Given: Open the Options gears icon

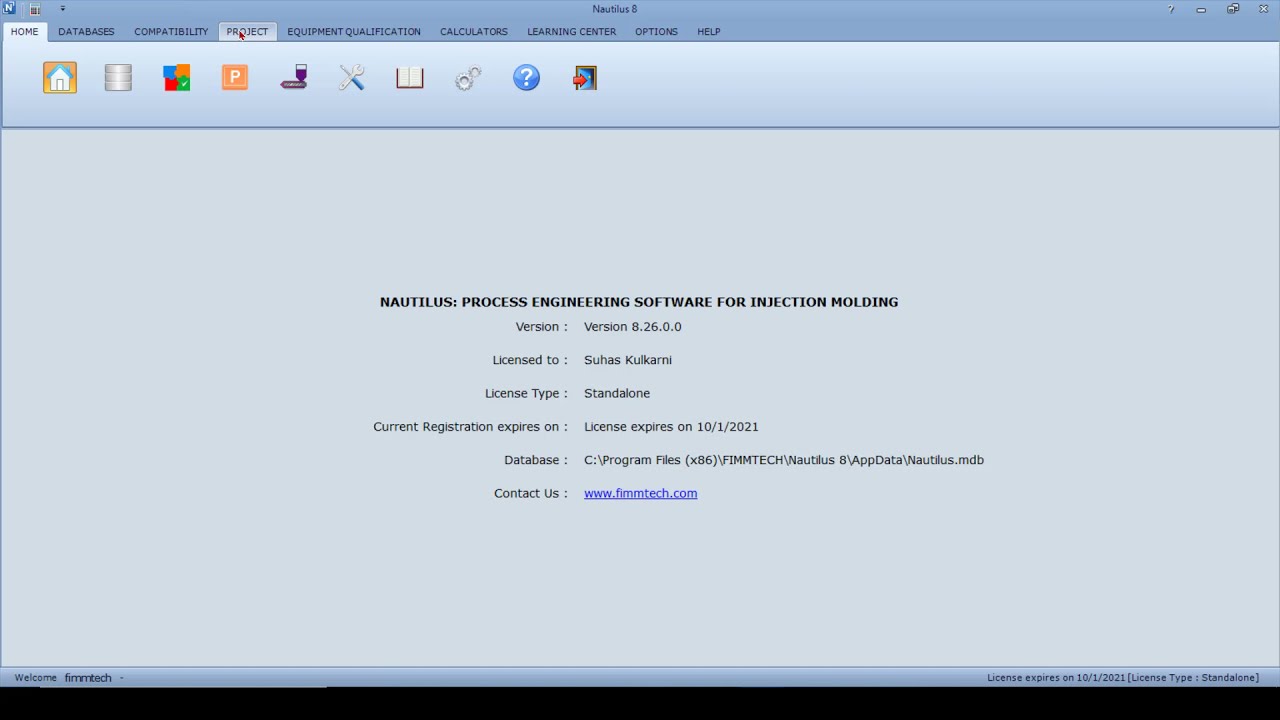Looking at the screenshot, I should pyautogui.click(x=468, y=78).
